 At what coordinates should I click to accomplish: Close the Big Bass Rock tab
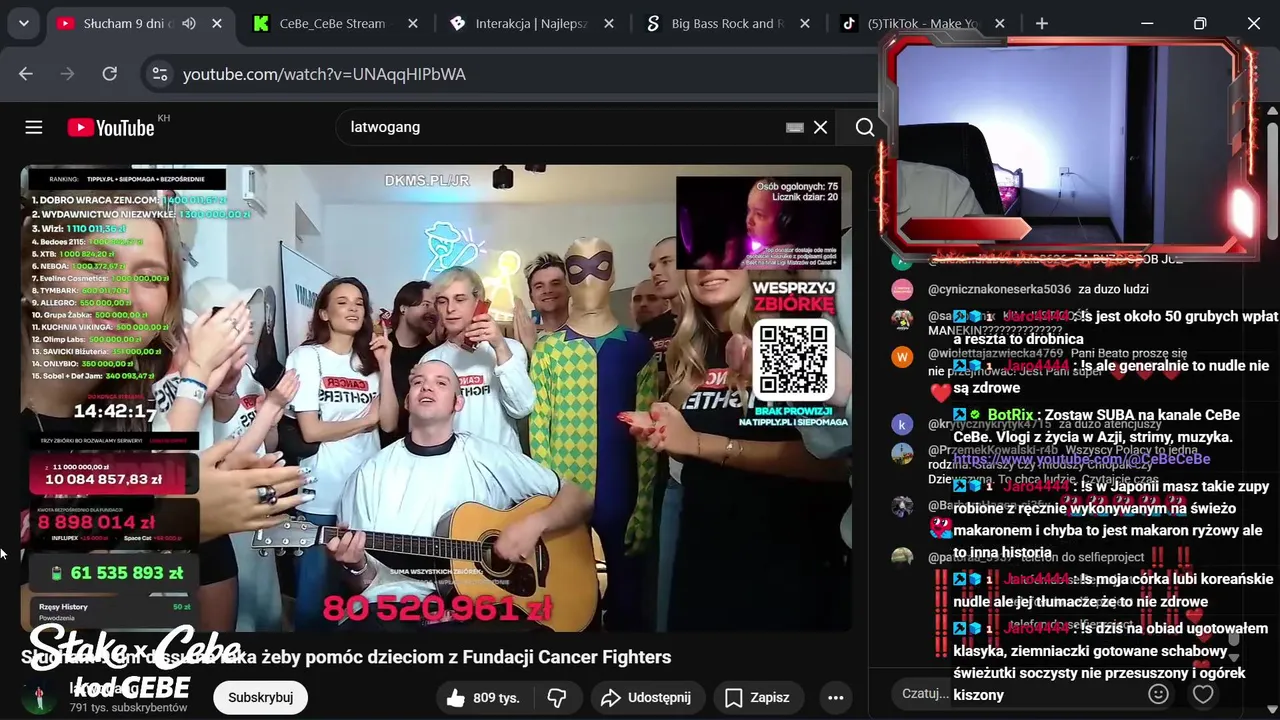tap(804, 23)
